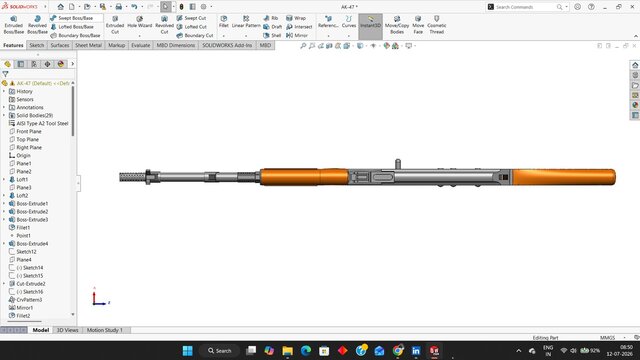Toggle the Select cursor tool
640x360 pixels.
click(x=166, y=7)
